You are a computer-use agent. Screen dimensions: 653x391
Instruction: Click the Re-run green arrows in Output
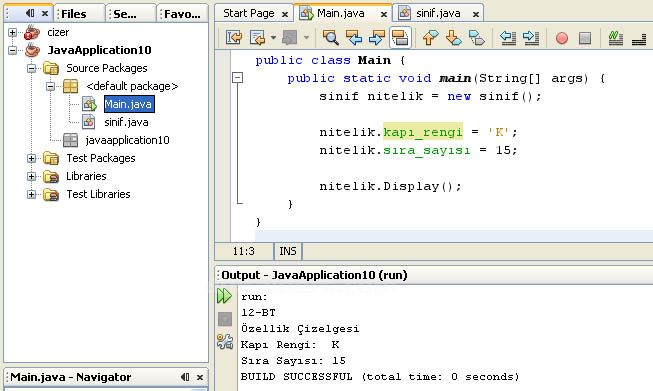coord(224,296)
